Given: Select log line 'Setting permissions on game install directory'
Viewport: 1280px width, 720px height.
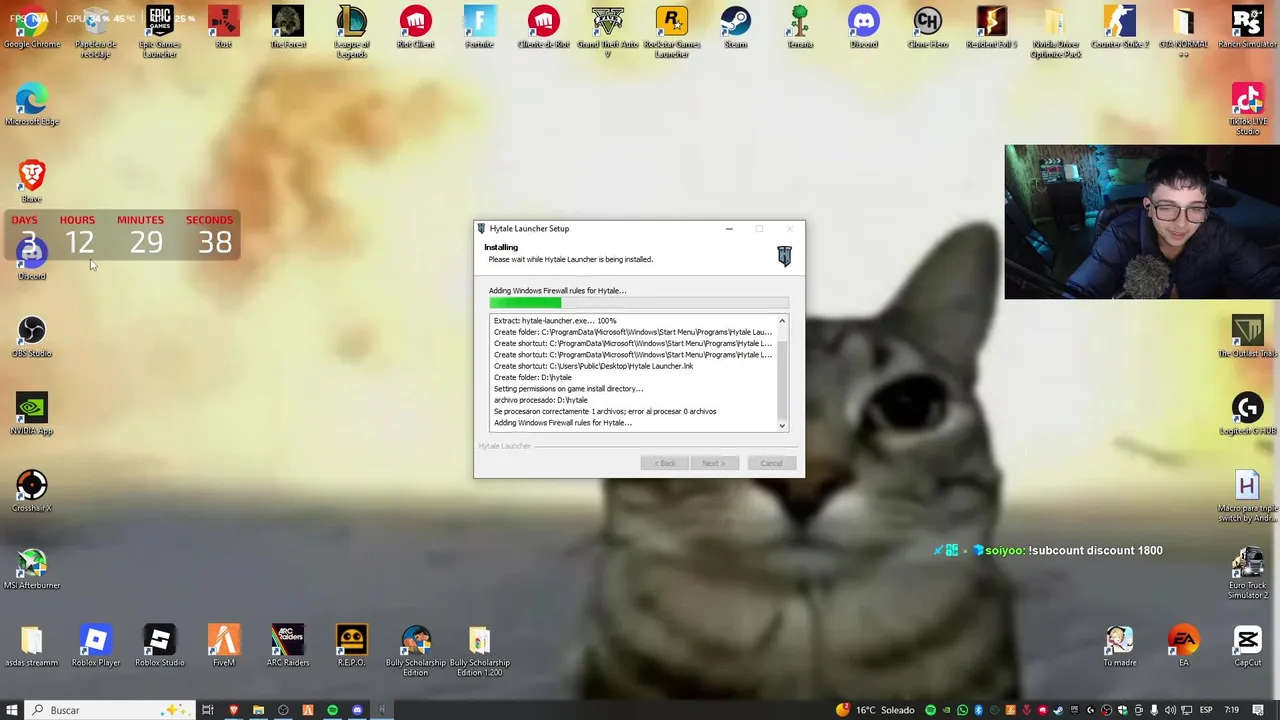Looking at the screenshot, I should pyautogui.click(x=568, y=389).
